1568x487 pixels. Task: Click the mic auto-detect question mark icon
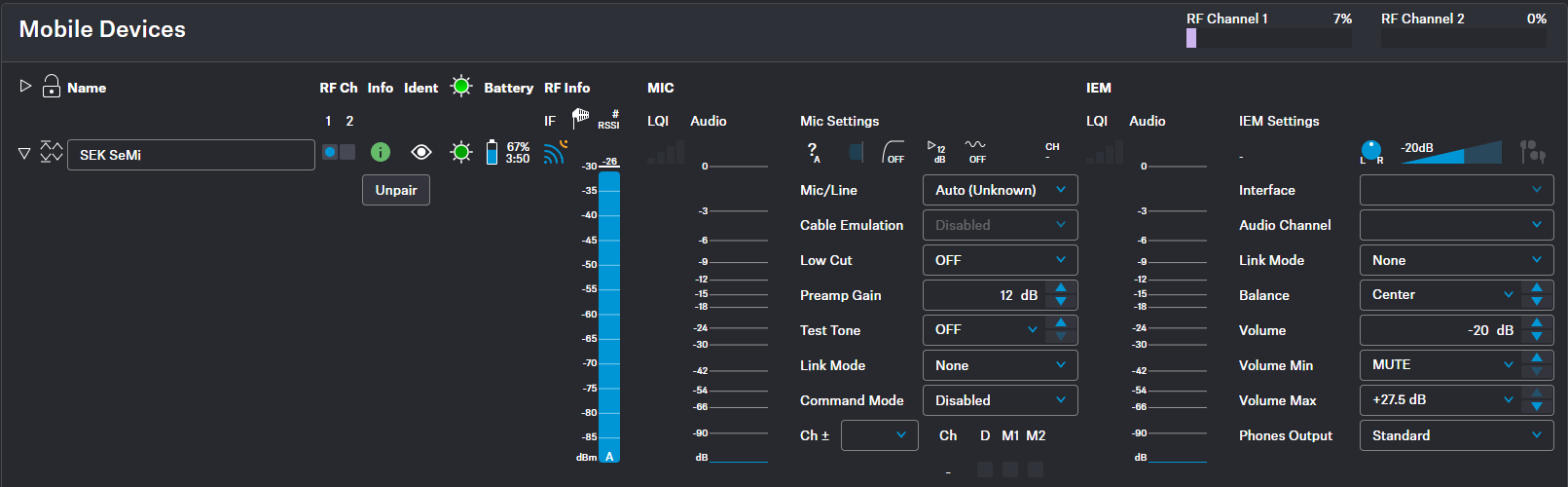pos(813,152)
